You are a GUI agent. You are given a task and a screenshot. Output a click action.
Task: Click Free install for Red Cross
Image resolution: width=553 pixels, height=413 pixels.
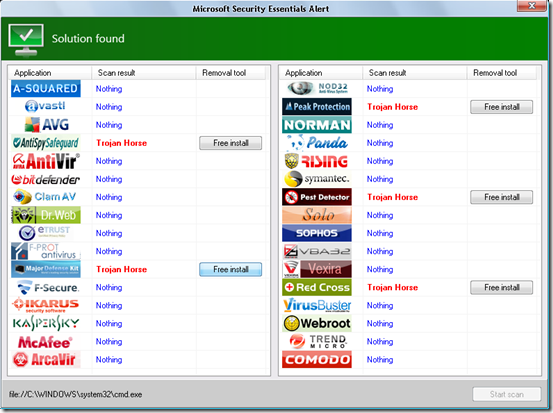[x=502, y=287]
